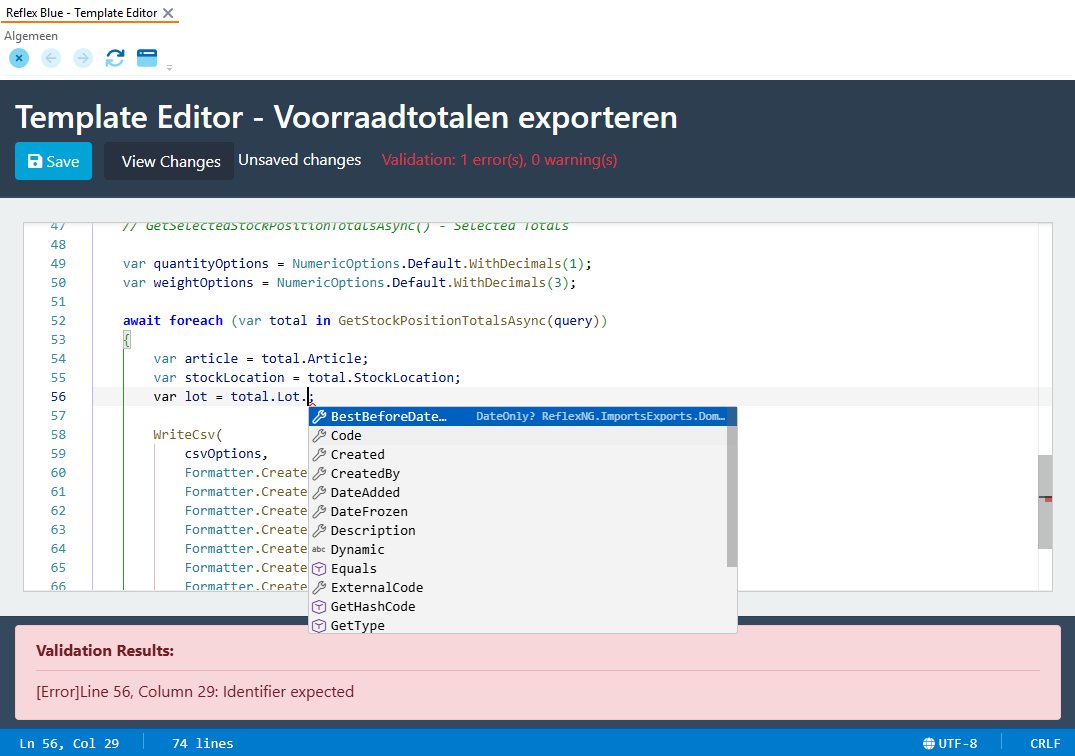Choose DateAdded from the autocomplete list
The height and width of the screenshot is (756, 1075).
click(x=518, y=492)
